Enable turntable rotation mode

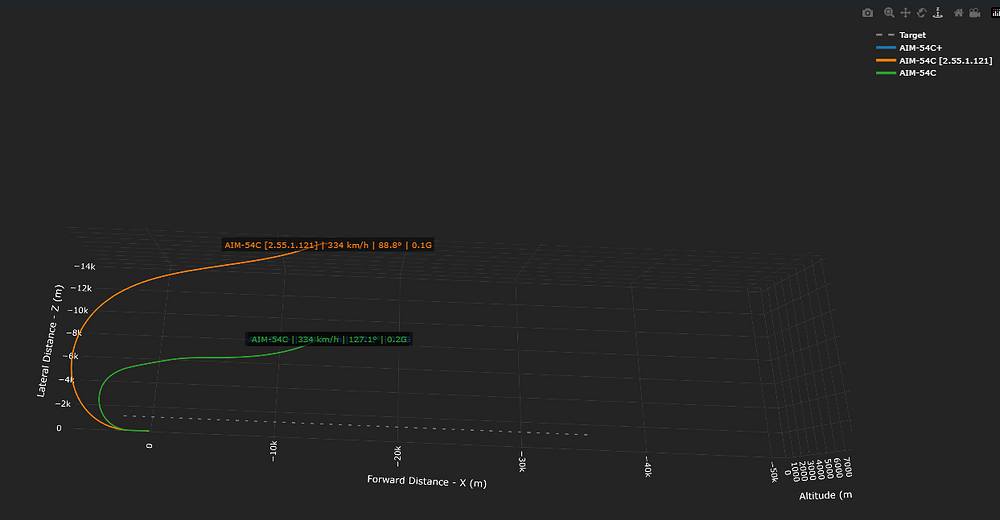click(938, 13)
